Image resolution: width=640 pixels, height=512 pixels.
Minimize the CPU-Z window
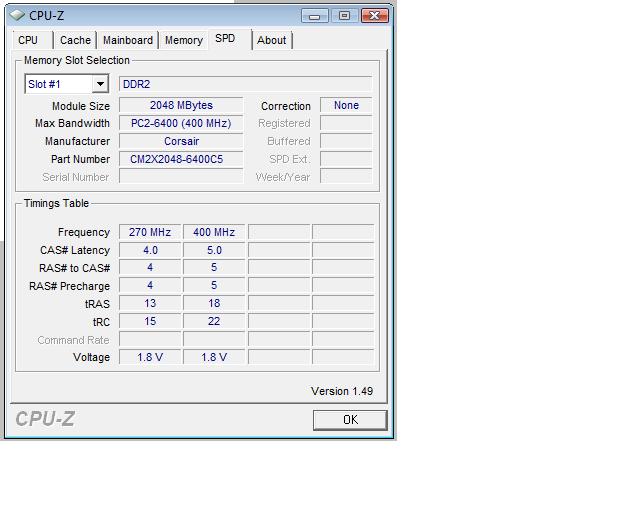(314, 16)
